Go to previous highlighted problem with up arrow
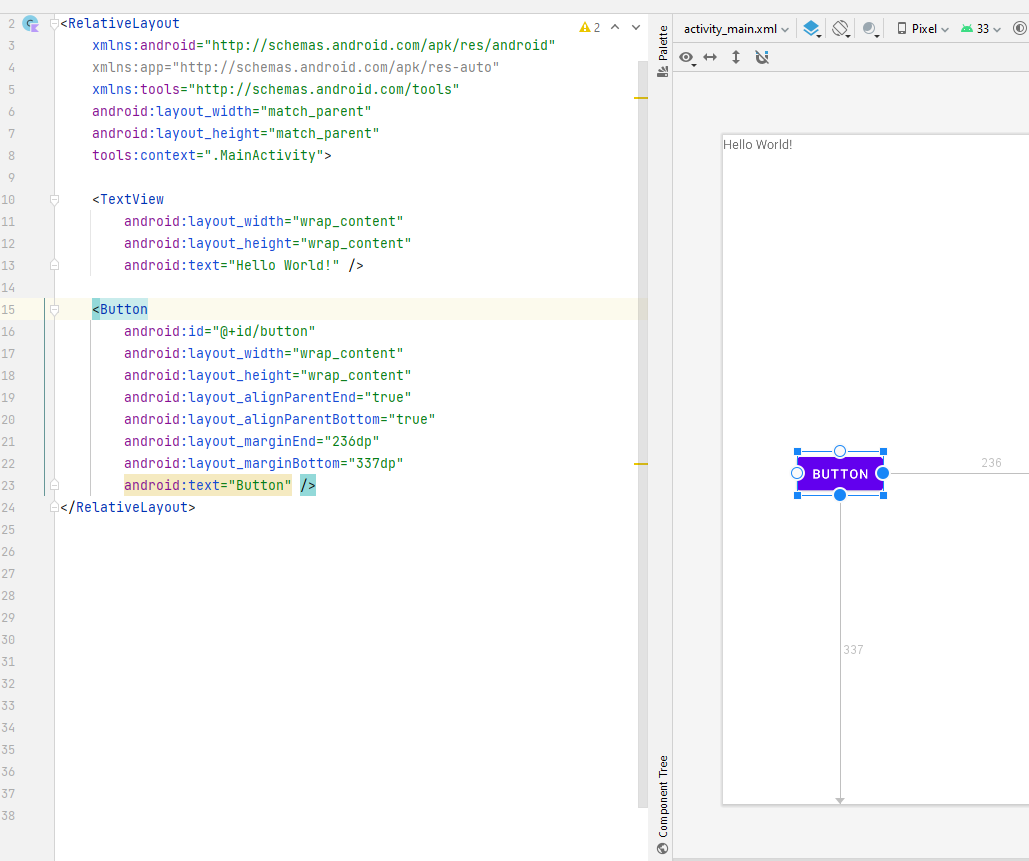This screenshot has height=861, width=1029. [615, 28]
